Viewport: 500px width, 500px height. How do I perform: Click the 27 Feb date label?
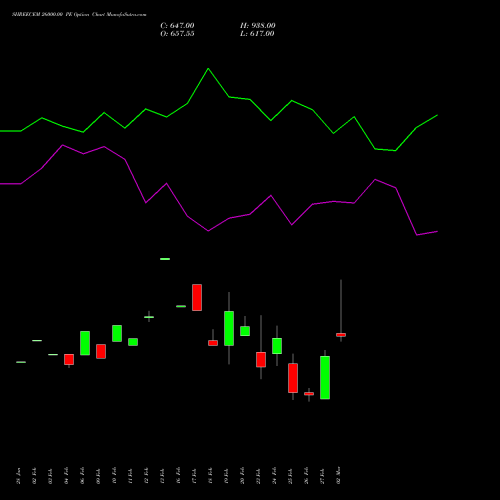322,476
